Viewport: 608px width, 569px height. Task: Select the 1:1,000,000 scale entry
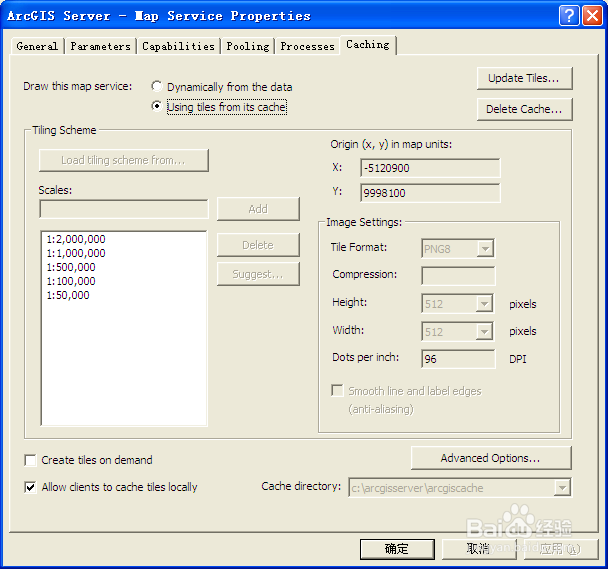click(76, 253)
